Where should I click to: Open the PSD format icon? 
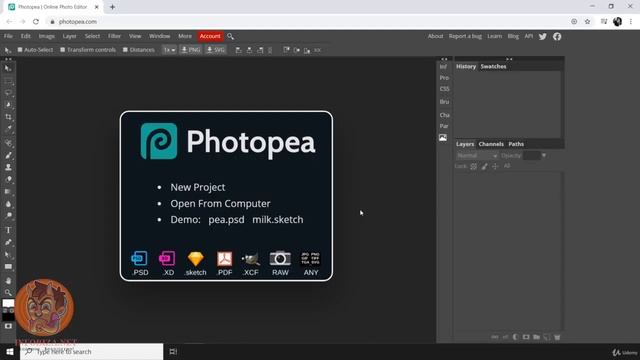[140, 263]
